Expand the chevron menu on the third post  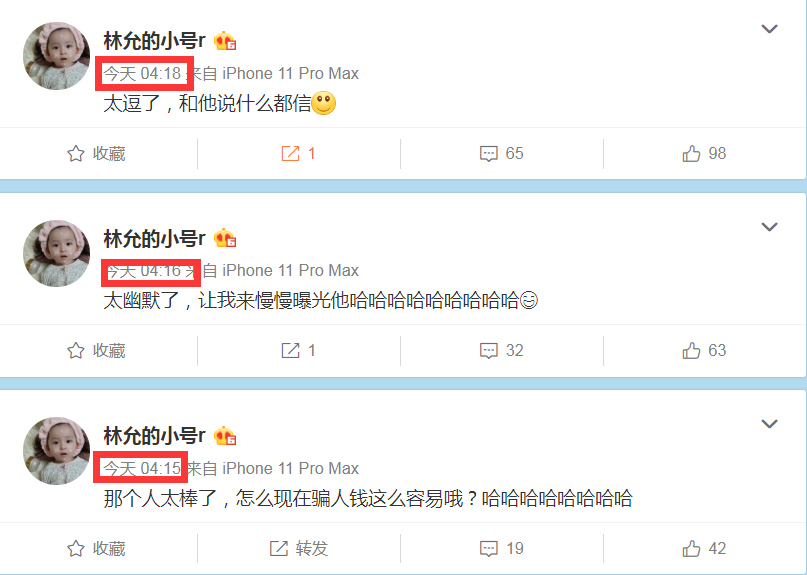(x=769, y=424)
